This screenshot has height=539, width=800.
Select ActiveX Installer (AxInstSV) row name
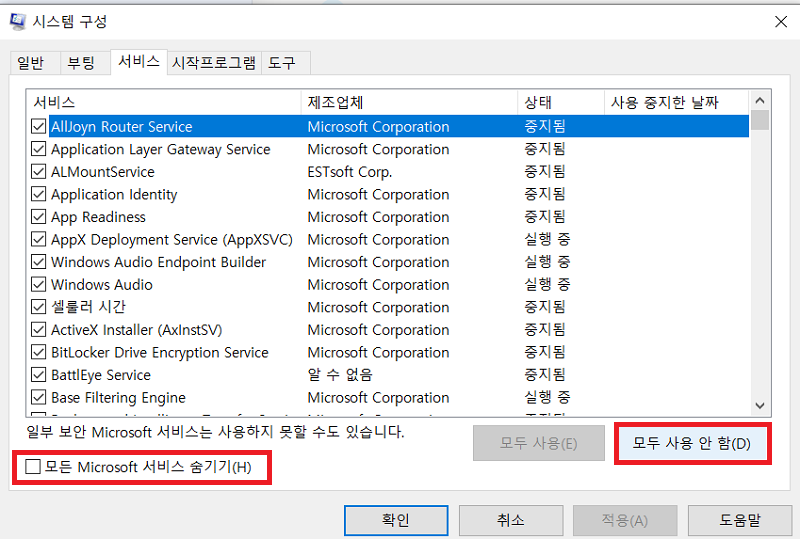(137, 330)
